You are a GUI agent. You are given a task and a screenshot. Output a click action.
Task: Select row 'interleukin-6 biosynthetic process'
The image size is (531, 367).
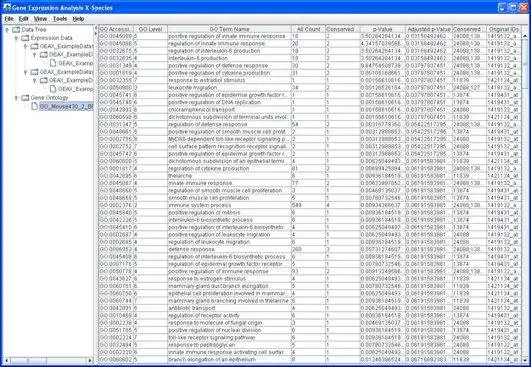[310, 220]
